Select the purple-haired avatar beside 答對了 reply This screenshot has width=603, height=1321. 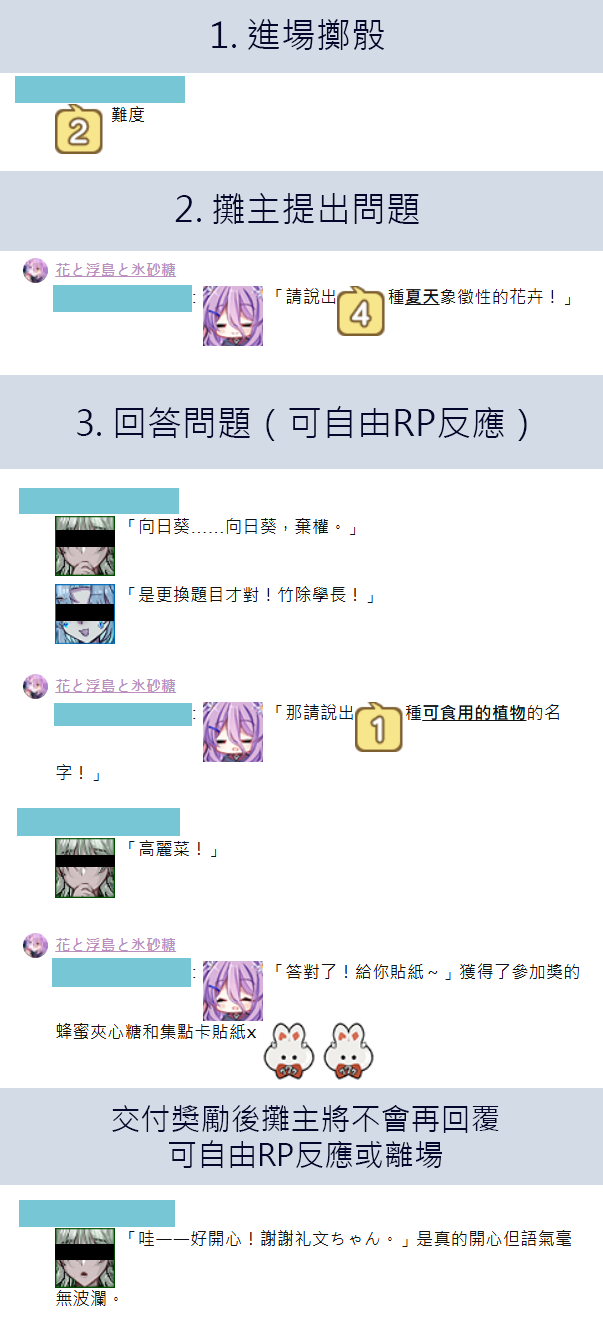[233, 991]
